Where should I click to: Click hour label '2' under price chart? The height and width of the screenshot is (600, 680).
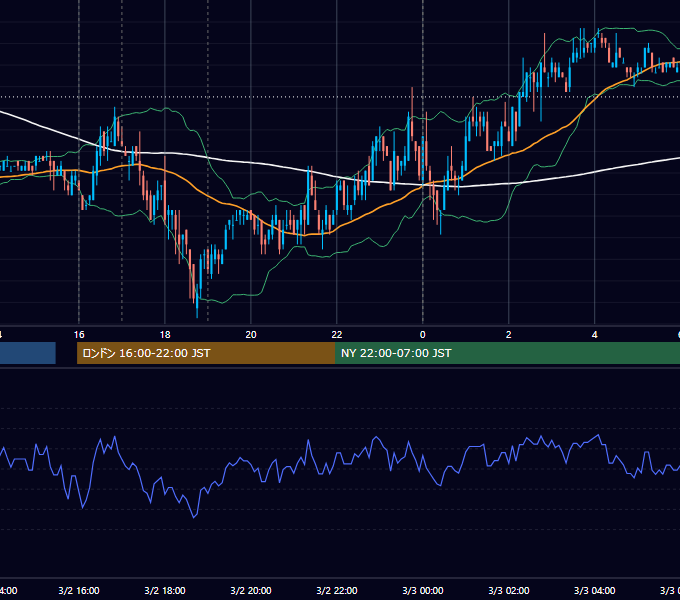pos(509,335)
